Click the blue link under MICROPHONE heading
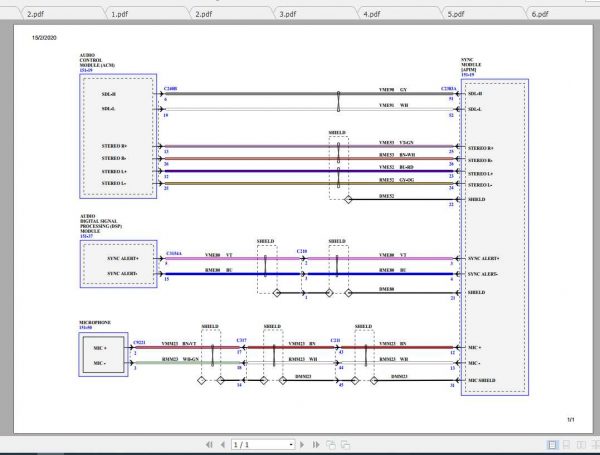Image resolution: width=600 pixels, height=455 pixels. point(85,328)
